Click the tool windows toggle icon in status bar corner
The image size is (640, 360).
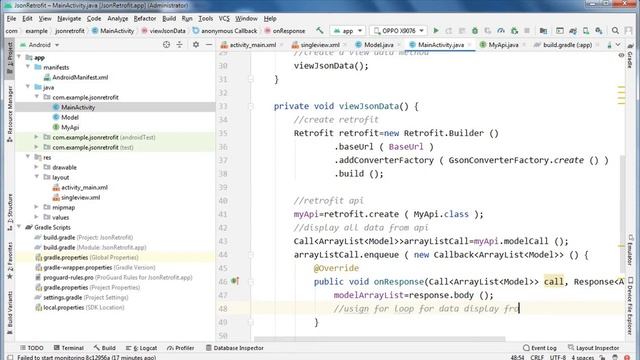[10, 357]
